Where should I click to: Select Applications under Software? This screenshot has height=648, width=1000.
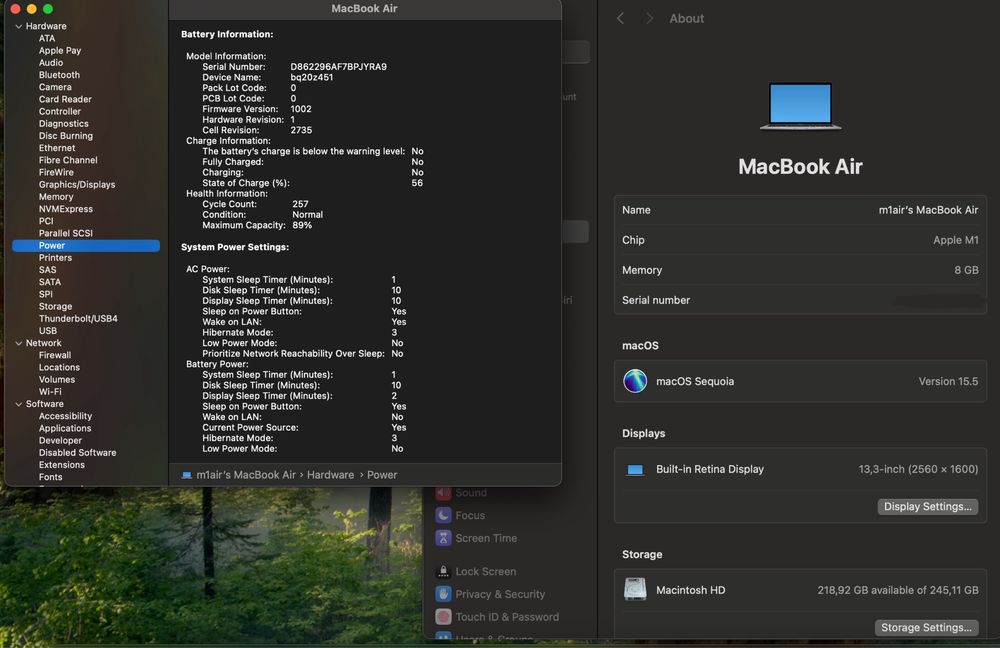point(65,428)
